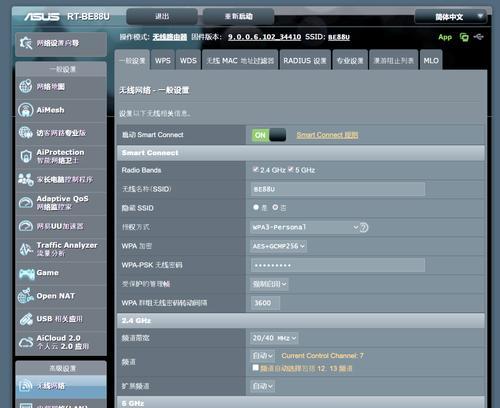
Task: Open the UU accelerator icon
Action: [x=26, y=226]
